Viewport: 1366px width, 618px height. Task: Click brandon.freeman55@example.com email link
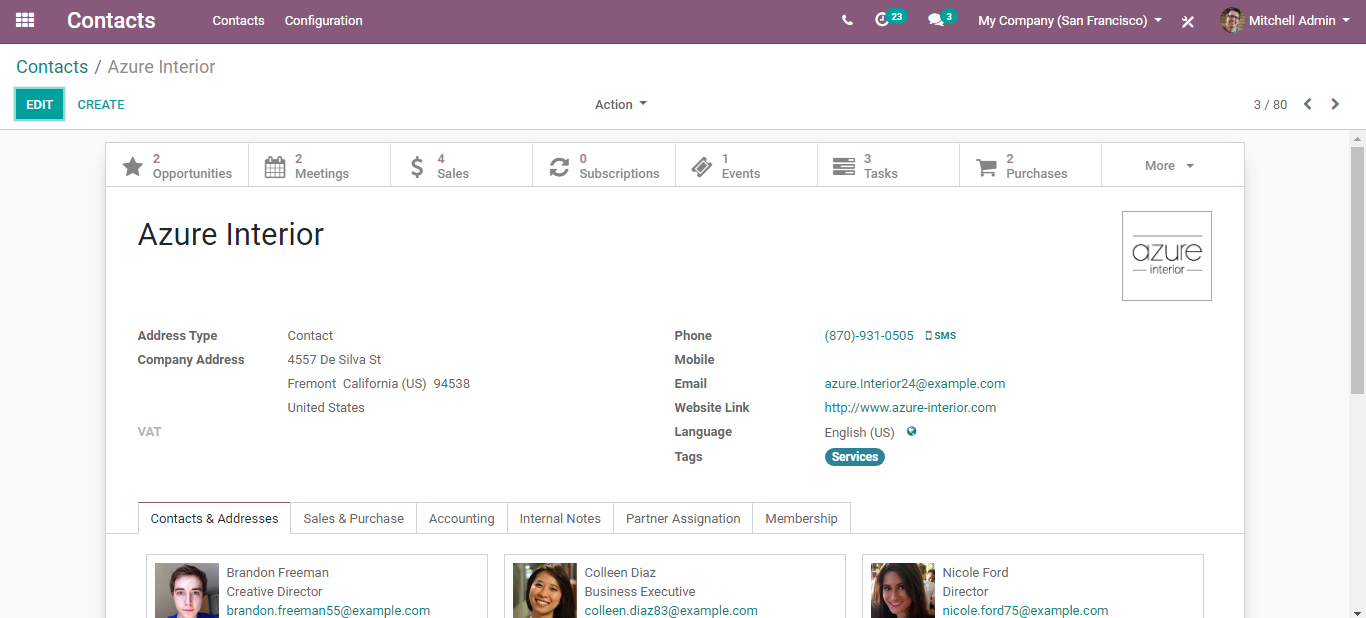(328, 611)
